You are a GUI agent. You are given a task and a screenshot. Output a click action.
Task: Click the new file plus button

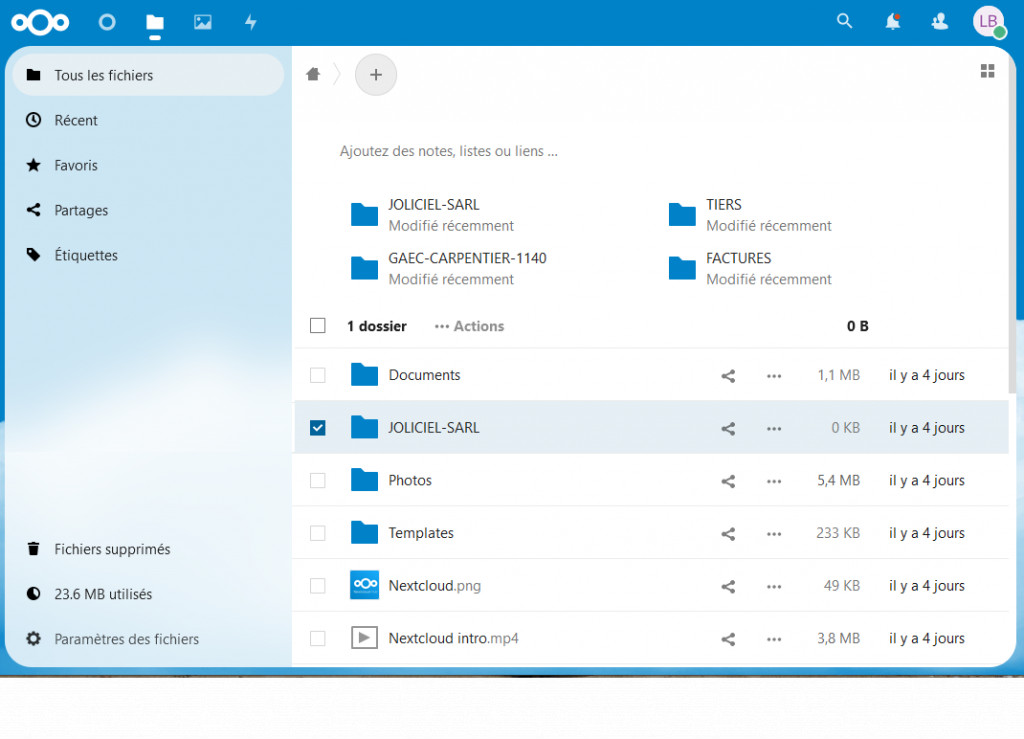pyautogui.click(x=376, y=74)
